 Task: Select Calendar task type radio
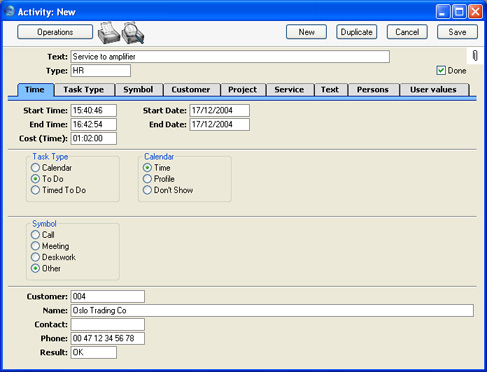pos(35,168)
